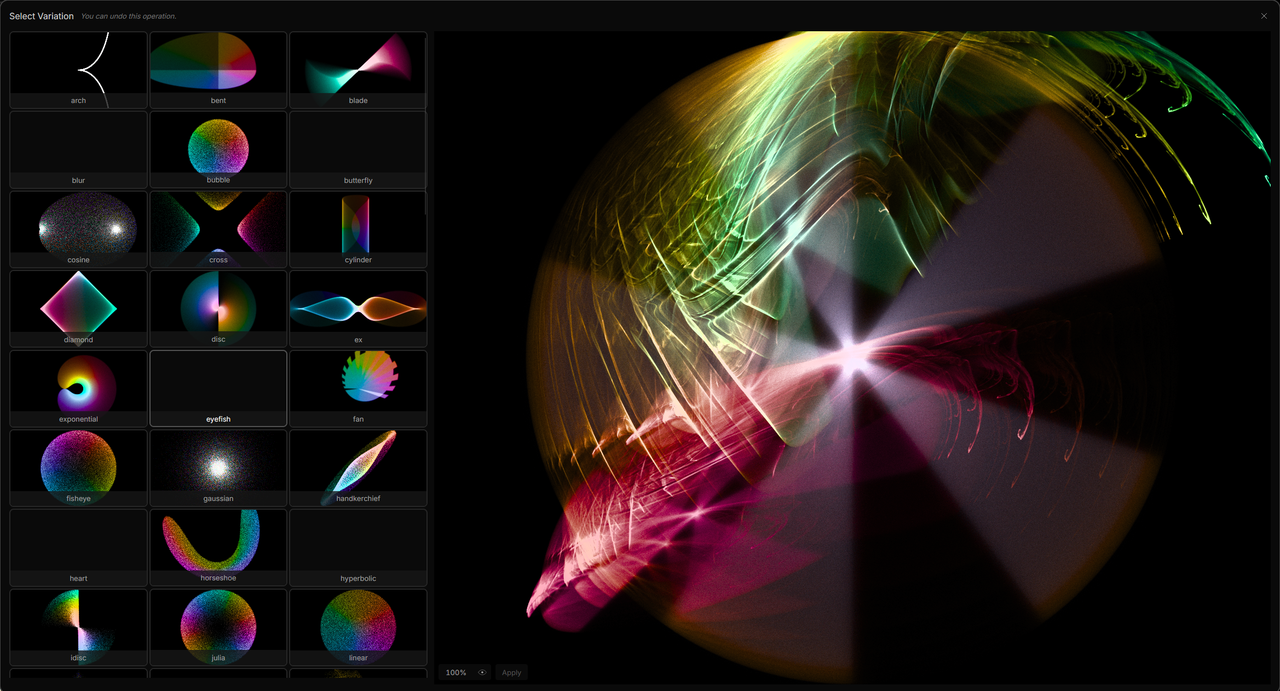The height and width of the screenshot is (691, 1280).
Task: Pick the exponential variation
Action: click(79, 388)
